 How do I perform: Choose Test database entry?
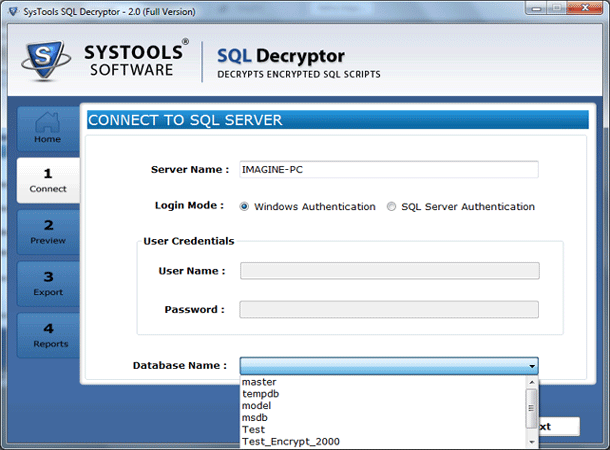[383, 430]
